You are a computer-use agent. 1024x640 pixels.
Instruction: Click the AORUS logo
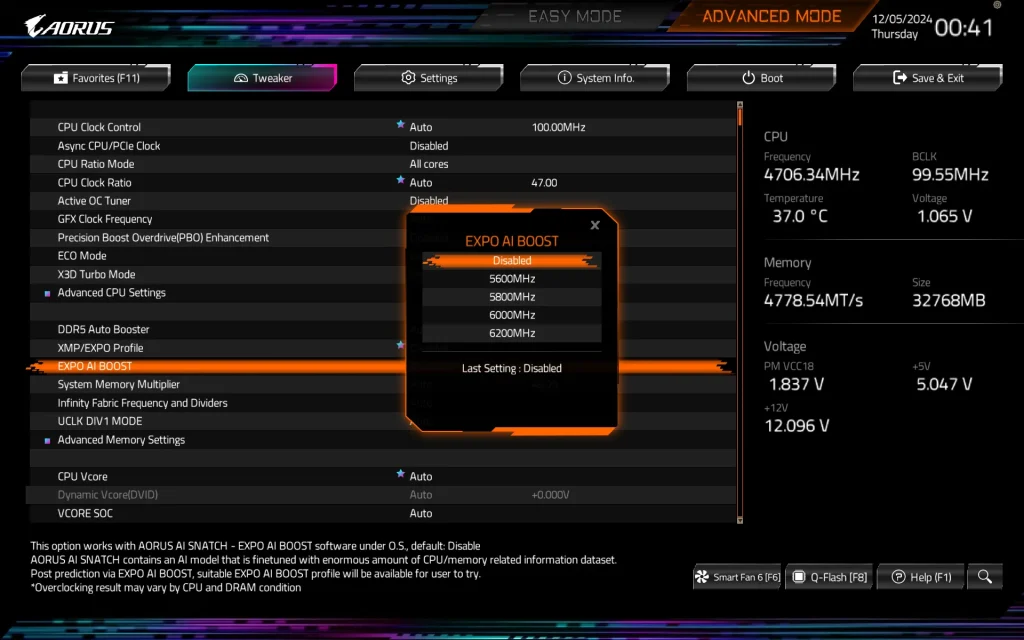69,27
